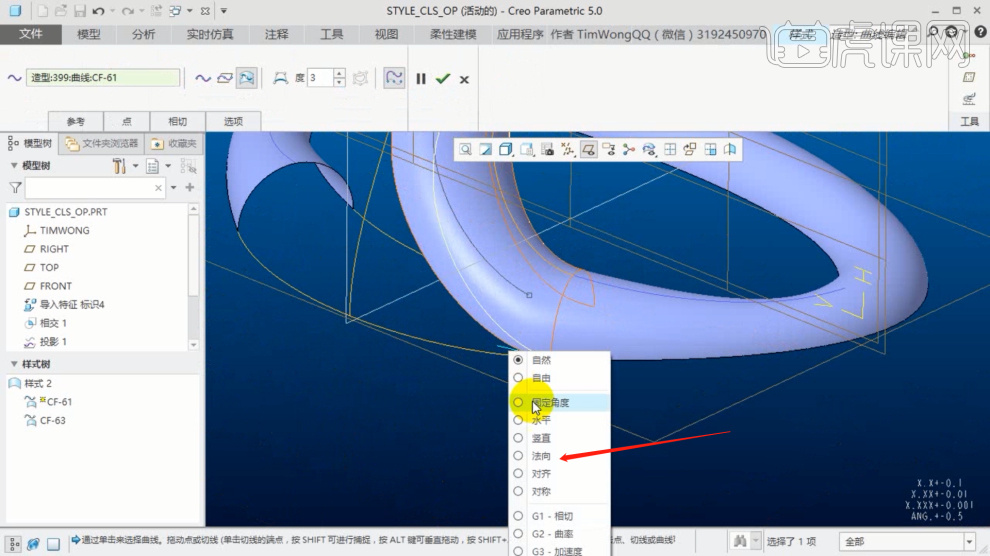The height and width of the screenshot is (556, 990).
Task: Open the 选项 dashboard panel
Action: coord(233,121)
